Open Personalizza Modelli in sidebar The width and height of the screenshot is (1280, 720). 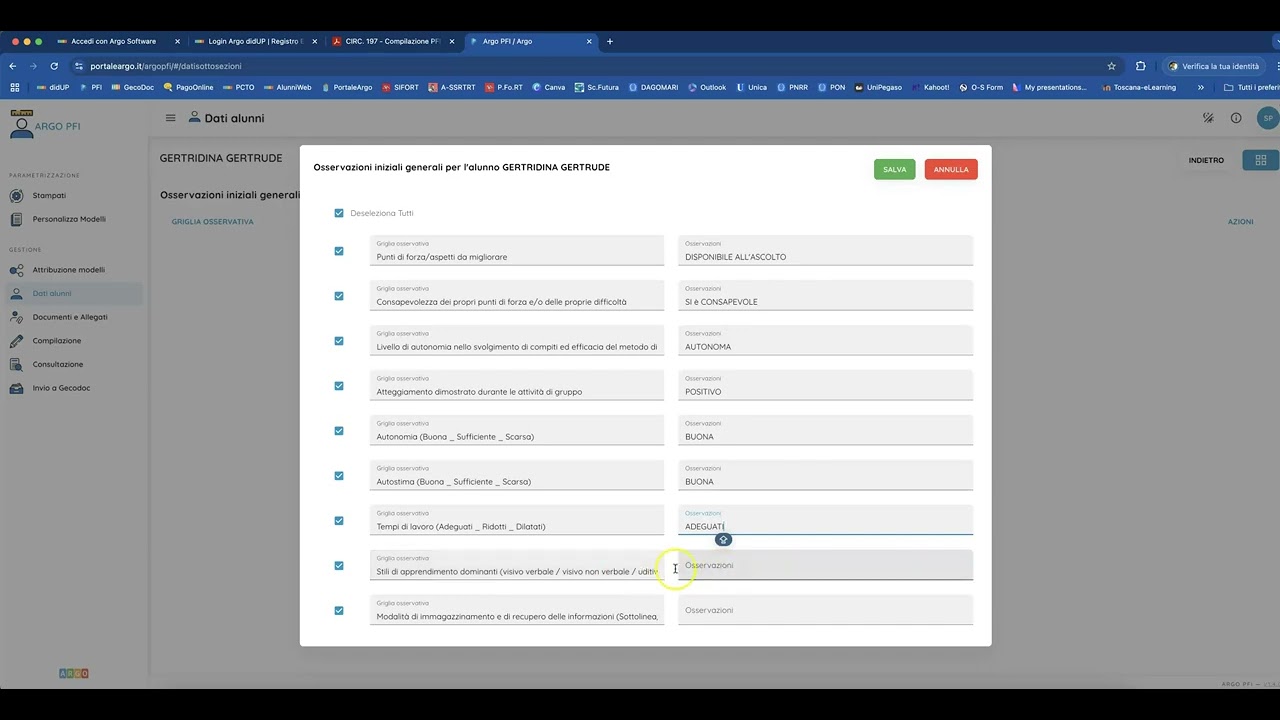pos(69,219)
